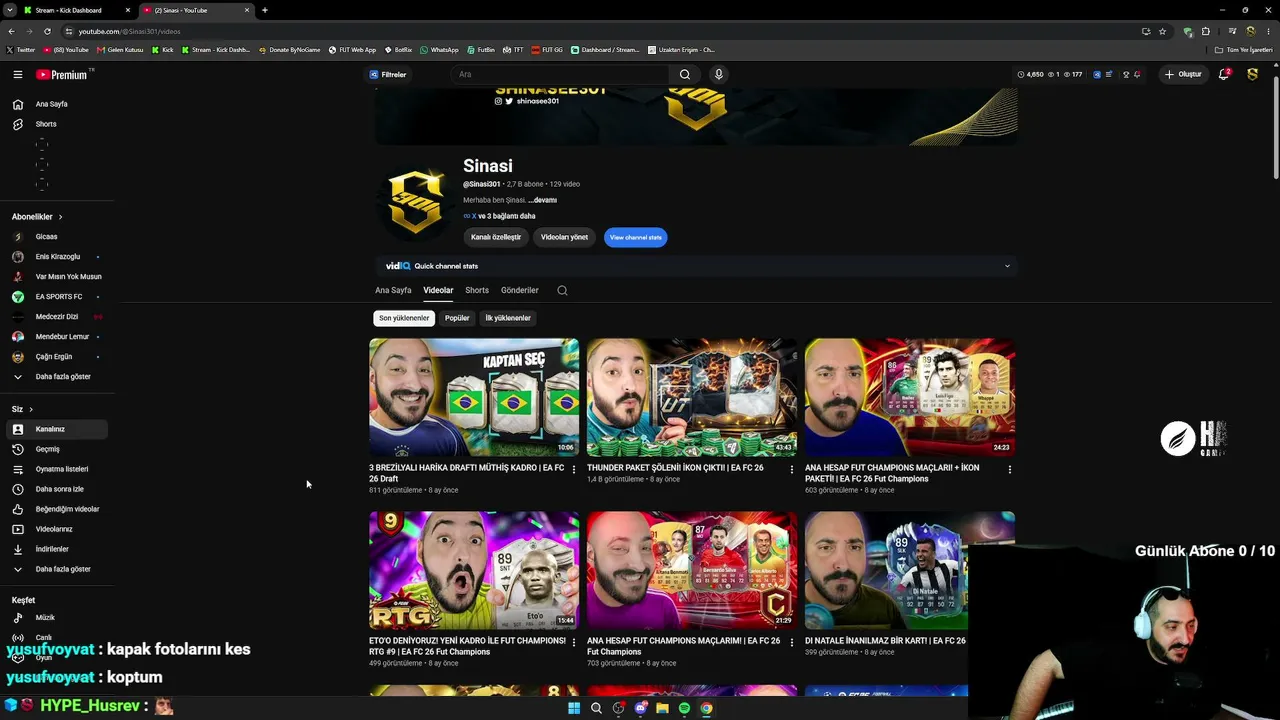This screenshot has height=720, width=1280.
Task: Open the Tüm Yer İşaretleri bookmarks folder
Action: 1244,49
